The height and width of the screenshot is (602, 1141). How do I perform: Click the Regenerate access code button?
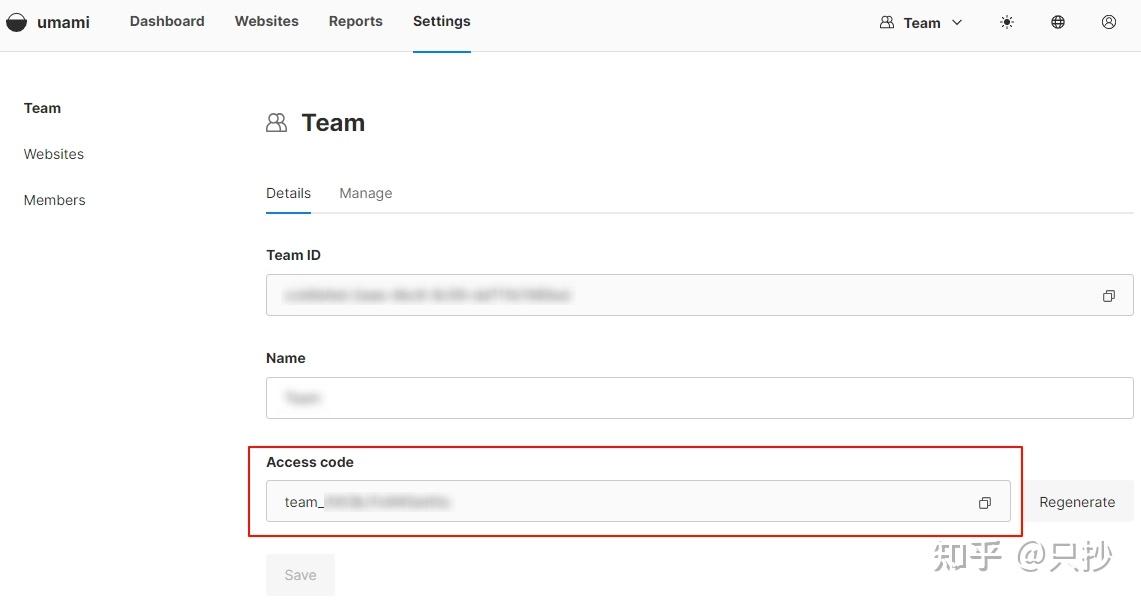[x=1077, y=502]
